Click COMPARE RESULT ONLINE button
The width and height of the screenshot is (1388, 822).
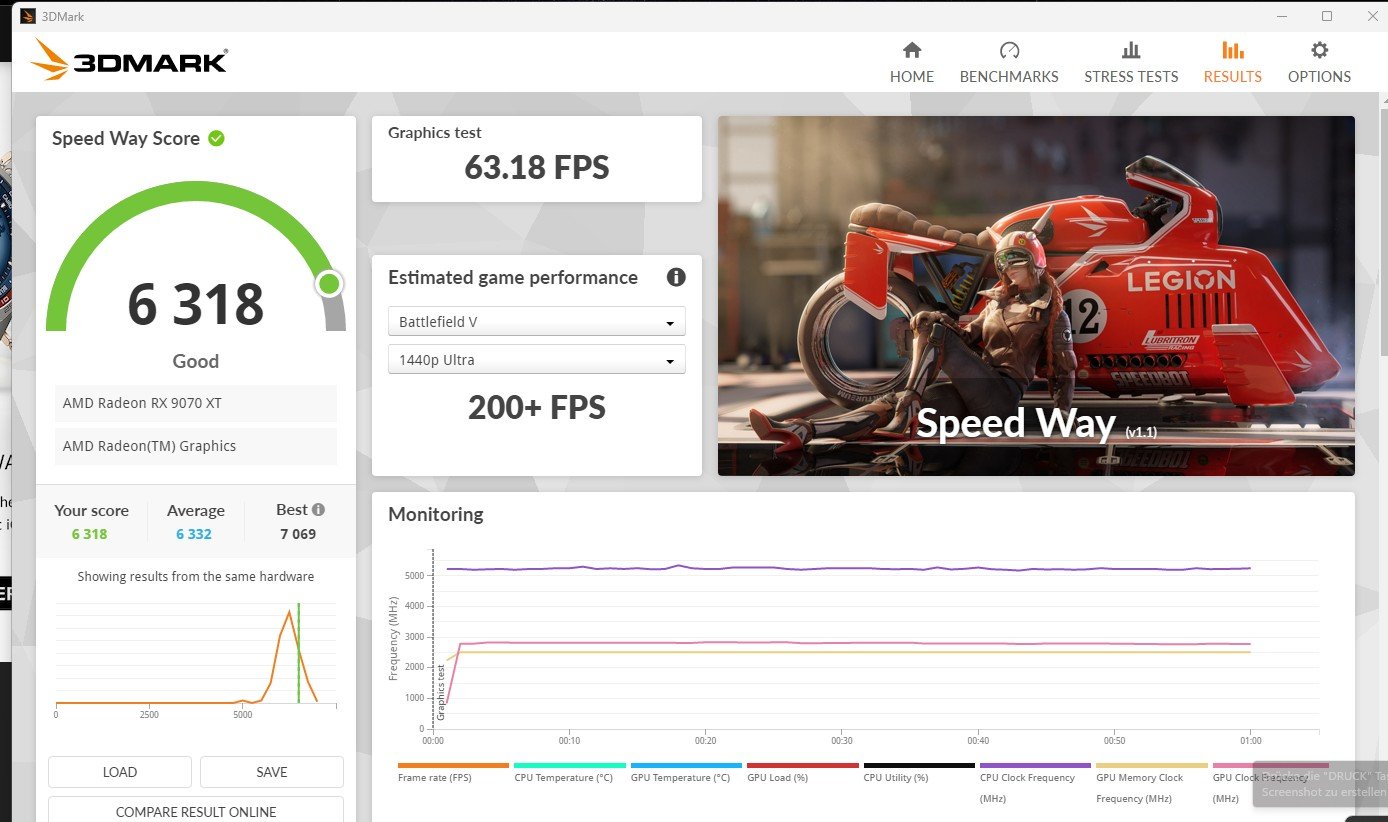[x=196, y=811]
